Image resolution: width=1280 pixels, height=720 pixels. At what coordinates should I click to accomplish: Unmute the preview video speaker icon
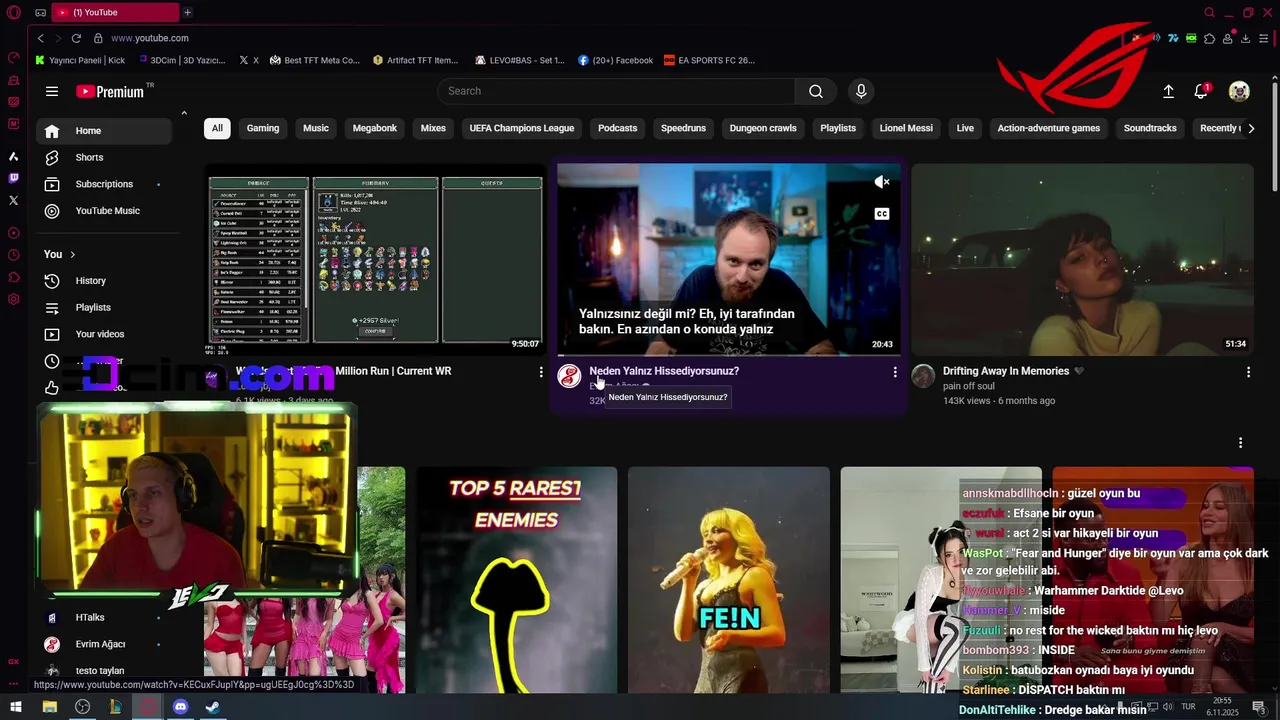882,182
